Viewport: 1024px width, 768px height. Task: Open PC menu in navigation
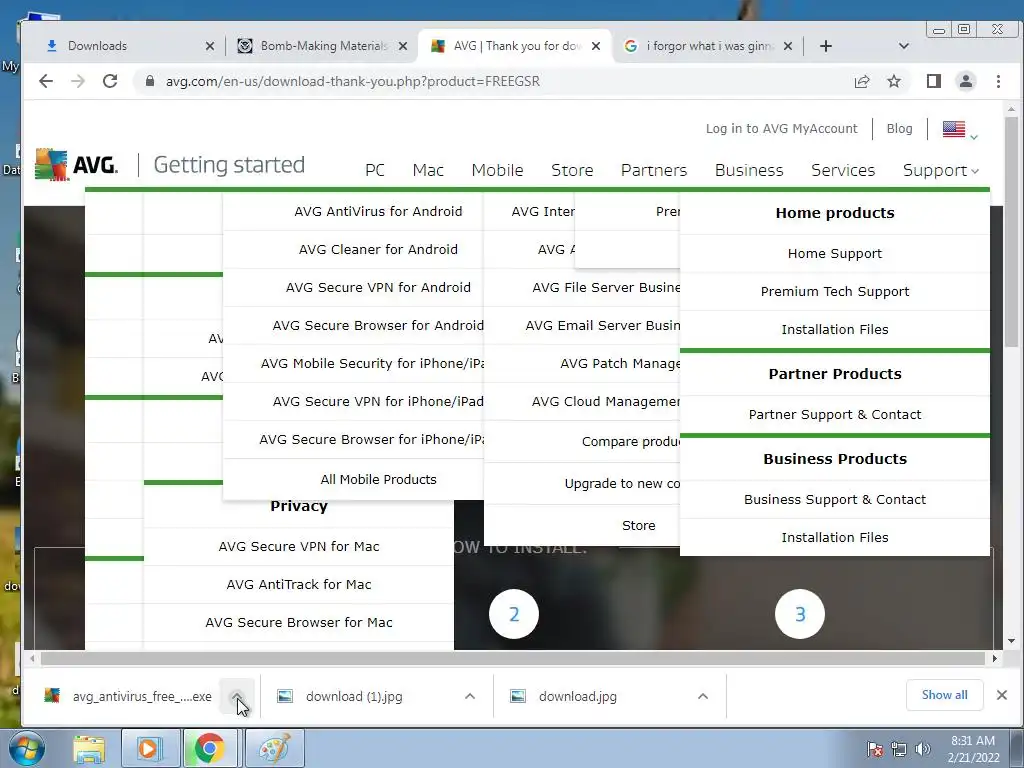(375, 170)
